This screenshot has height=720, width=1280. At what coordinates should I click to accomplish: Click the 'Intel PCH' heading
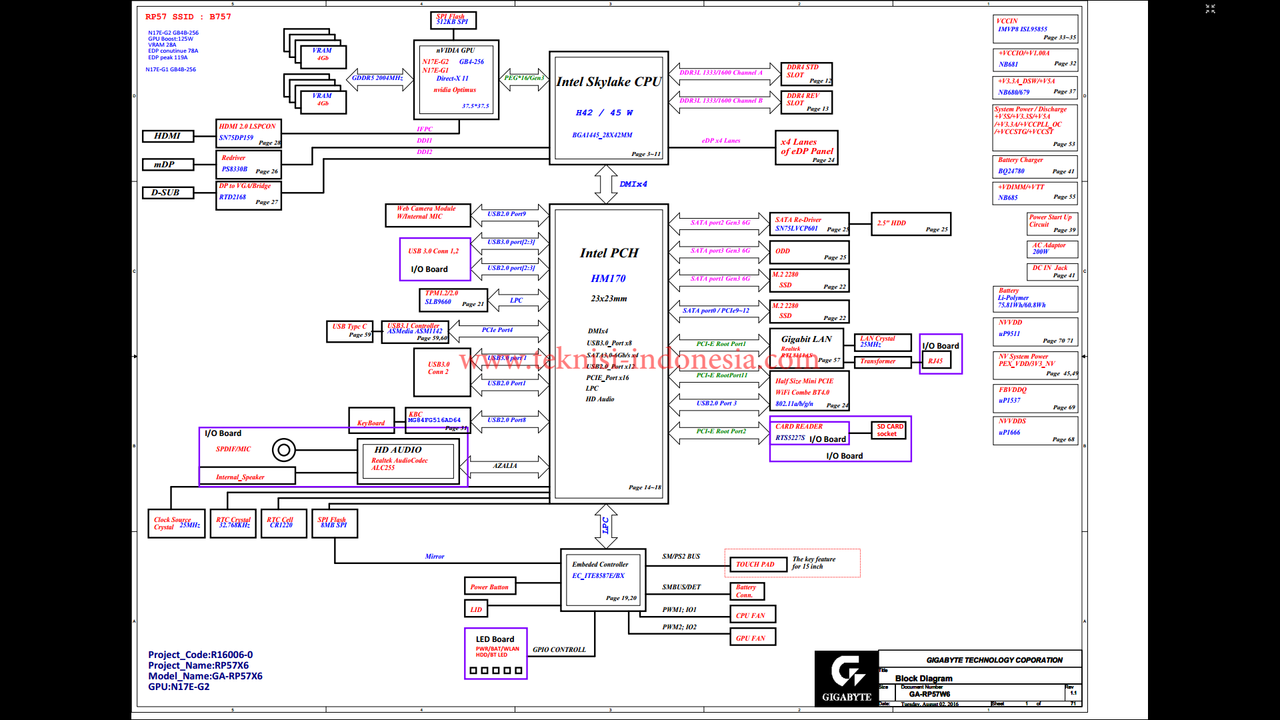[609, 253]
